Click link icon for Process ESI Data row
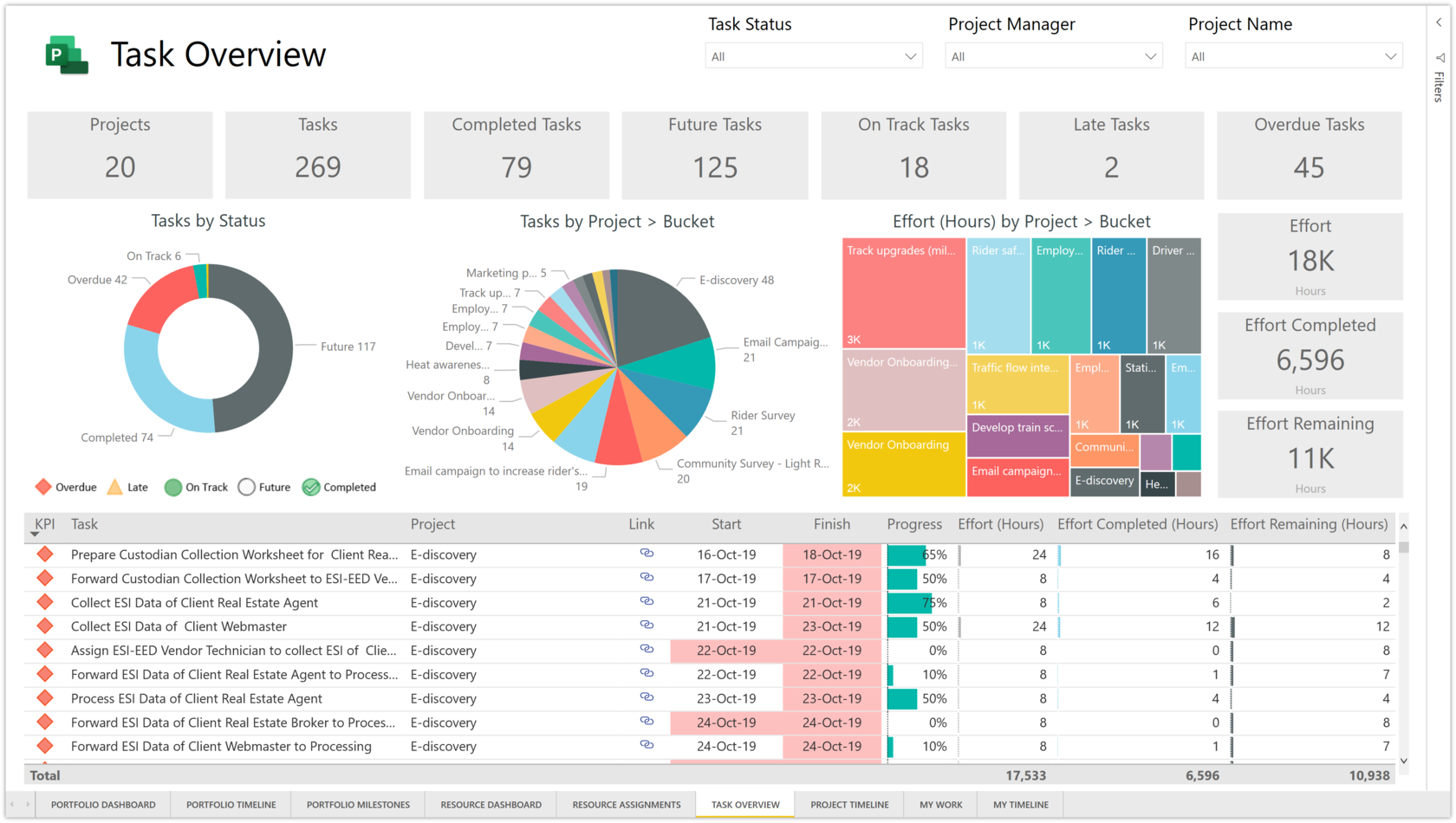 [x=647, y=697]
